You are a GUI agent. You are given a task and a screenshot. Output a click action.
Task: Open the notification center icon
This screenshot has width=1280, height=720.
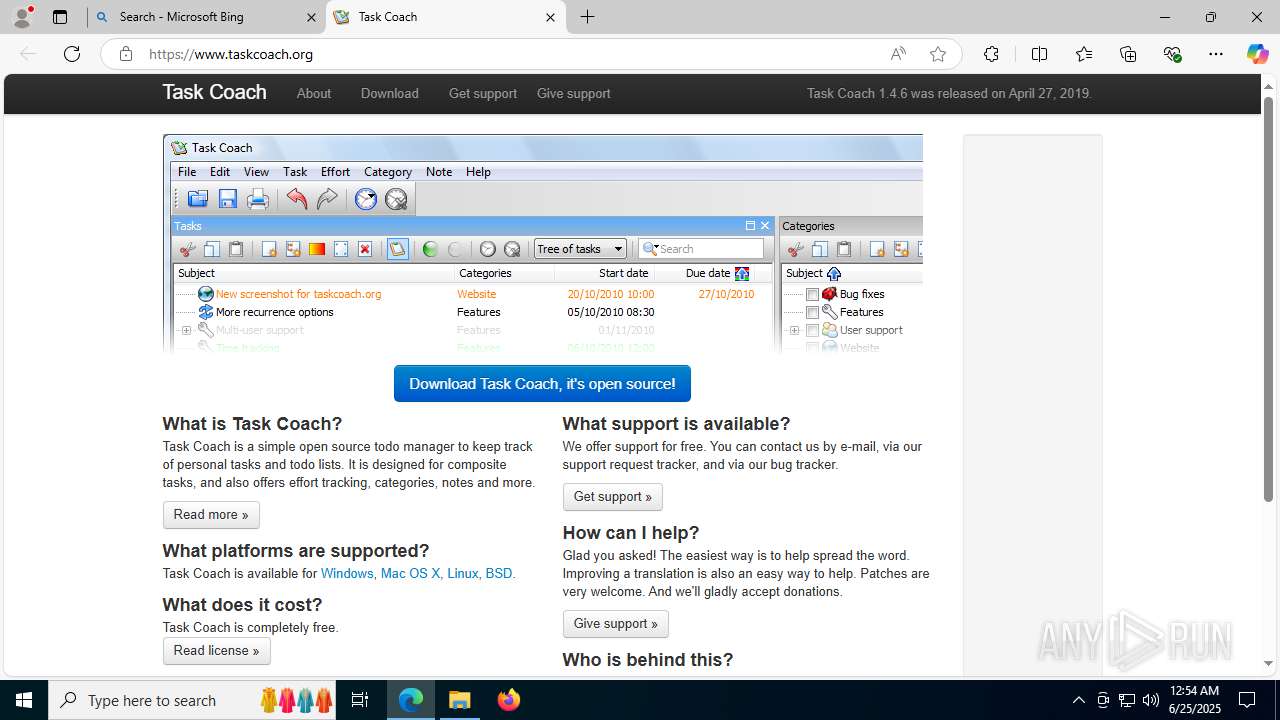point(1247,700)
